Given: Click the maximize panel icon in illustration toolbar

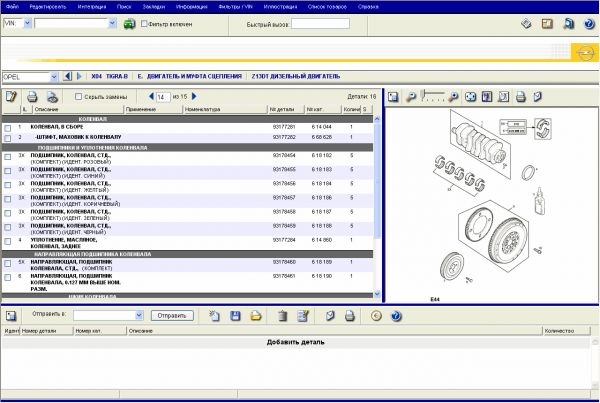Looking at the screenshot, I should pos(393,97).
